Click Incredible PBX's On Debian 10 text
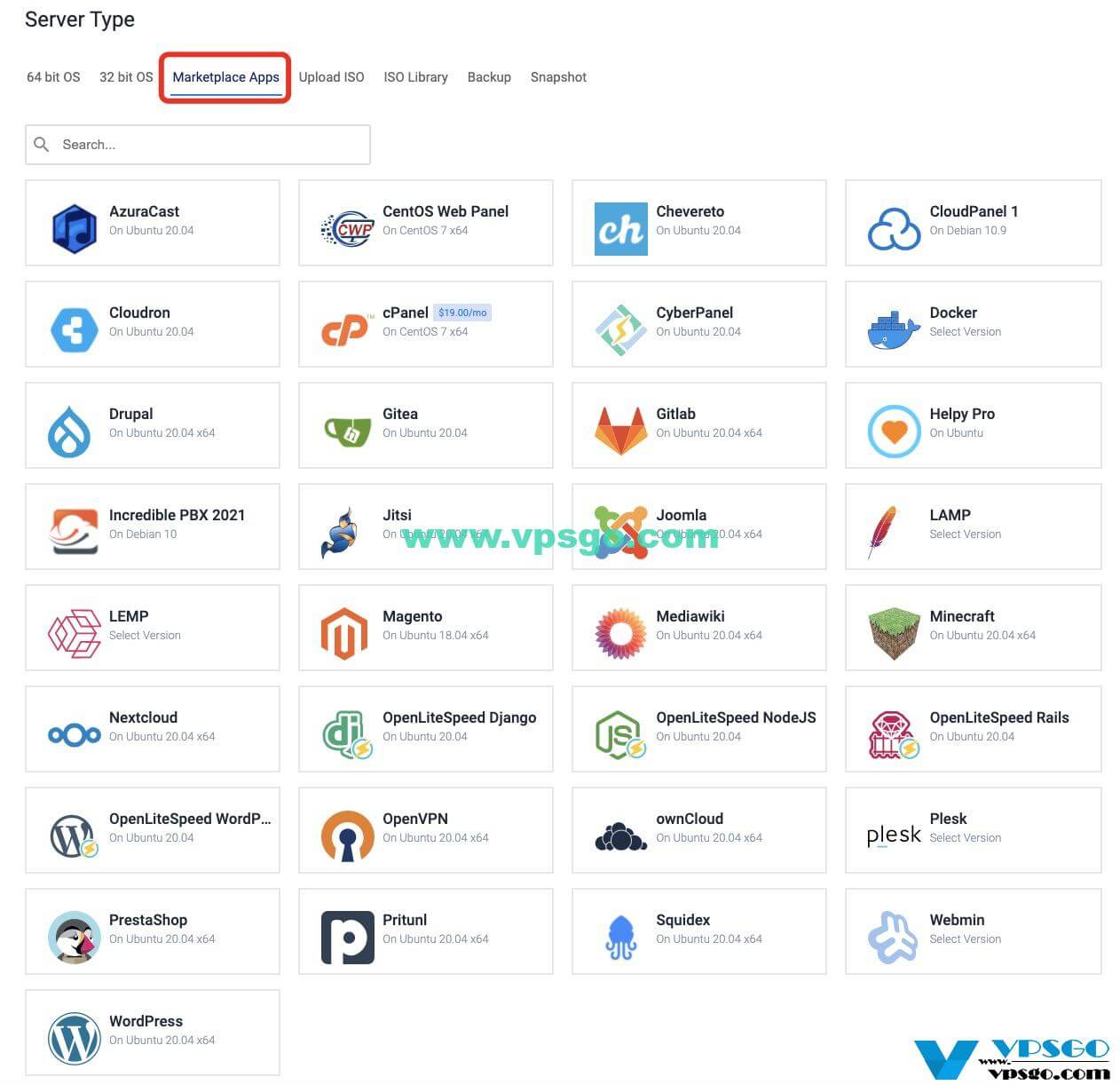The height and width of the screenshot is (1085, 1120). pyautogui.click(x=143, y=534)
